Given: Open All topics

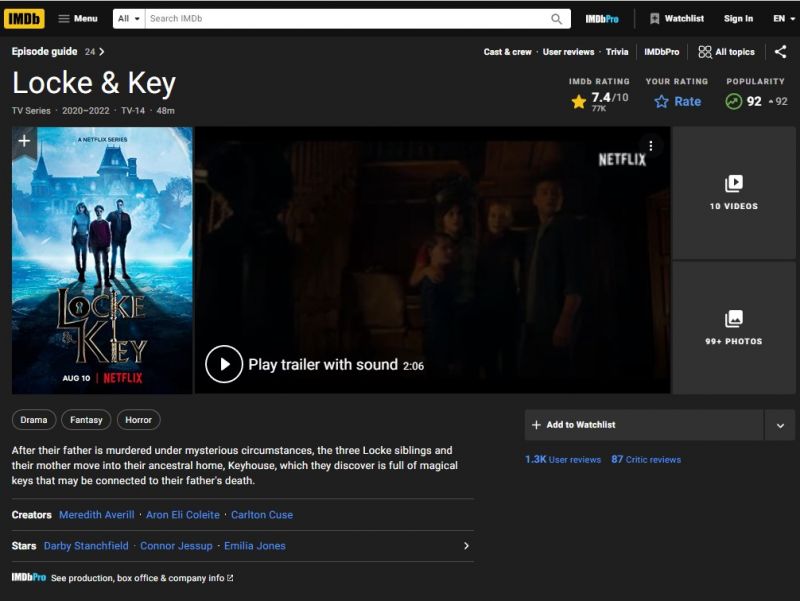Looking at the screenshot, I should click(727, 52).
